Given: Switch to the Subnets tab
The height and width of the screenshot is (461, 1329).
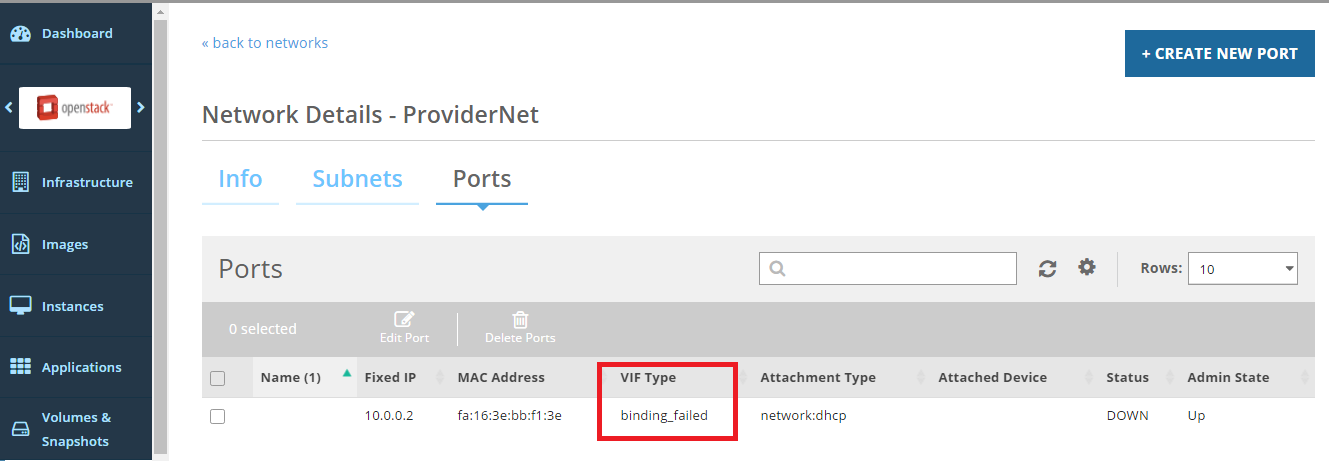Looking at the screenshot, I should click(x=357, y=179).
